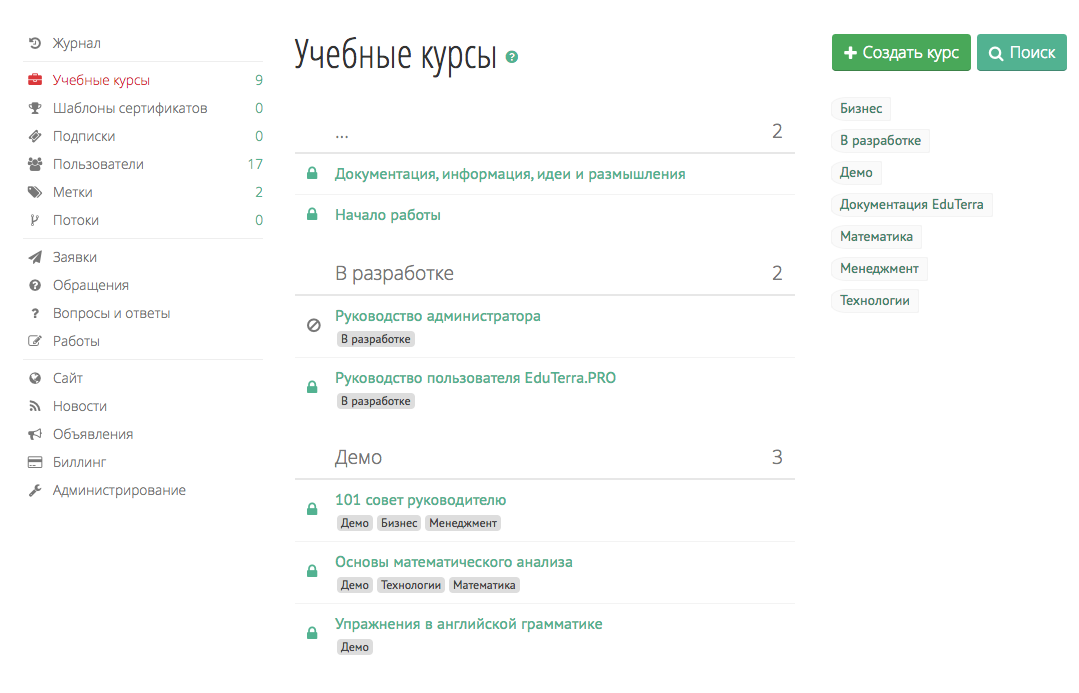Image resolution: width=1079 pixels, height=693 pixels.
Task: Click the Сайт globe icon
Action: 33,378
